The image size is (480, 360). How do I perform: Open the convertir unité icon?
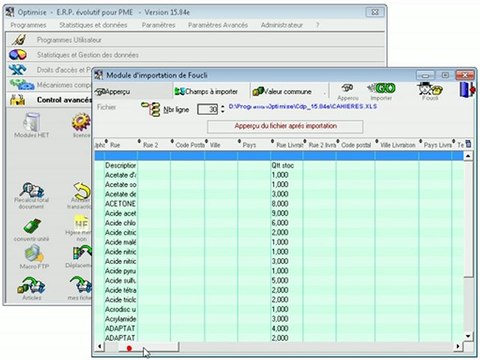click(x=31, y=230)
